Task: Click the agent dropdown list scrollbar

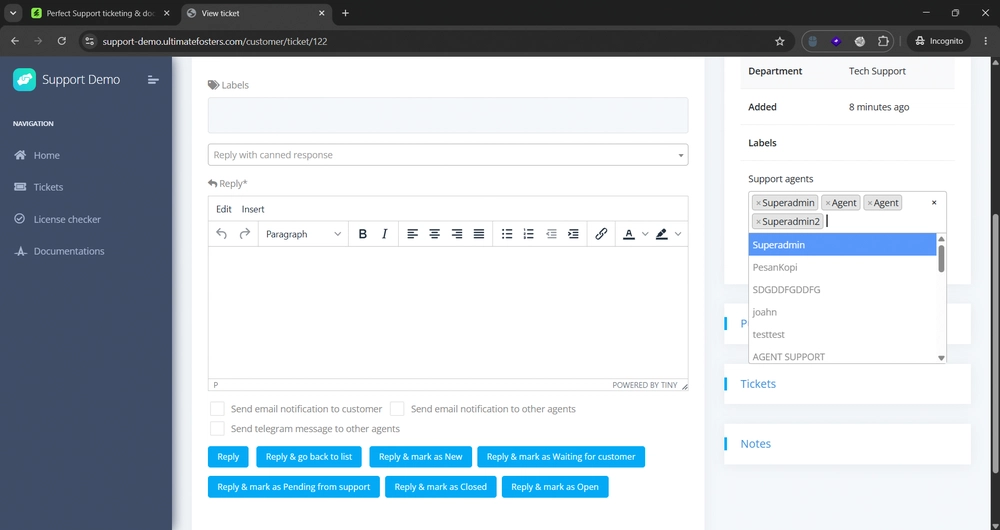Action: 941,259
